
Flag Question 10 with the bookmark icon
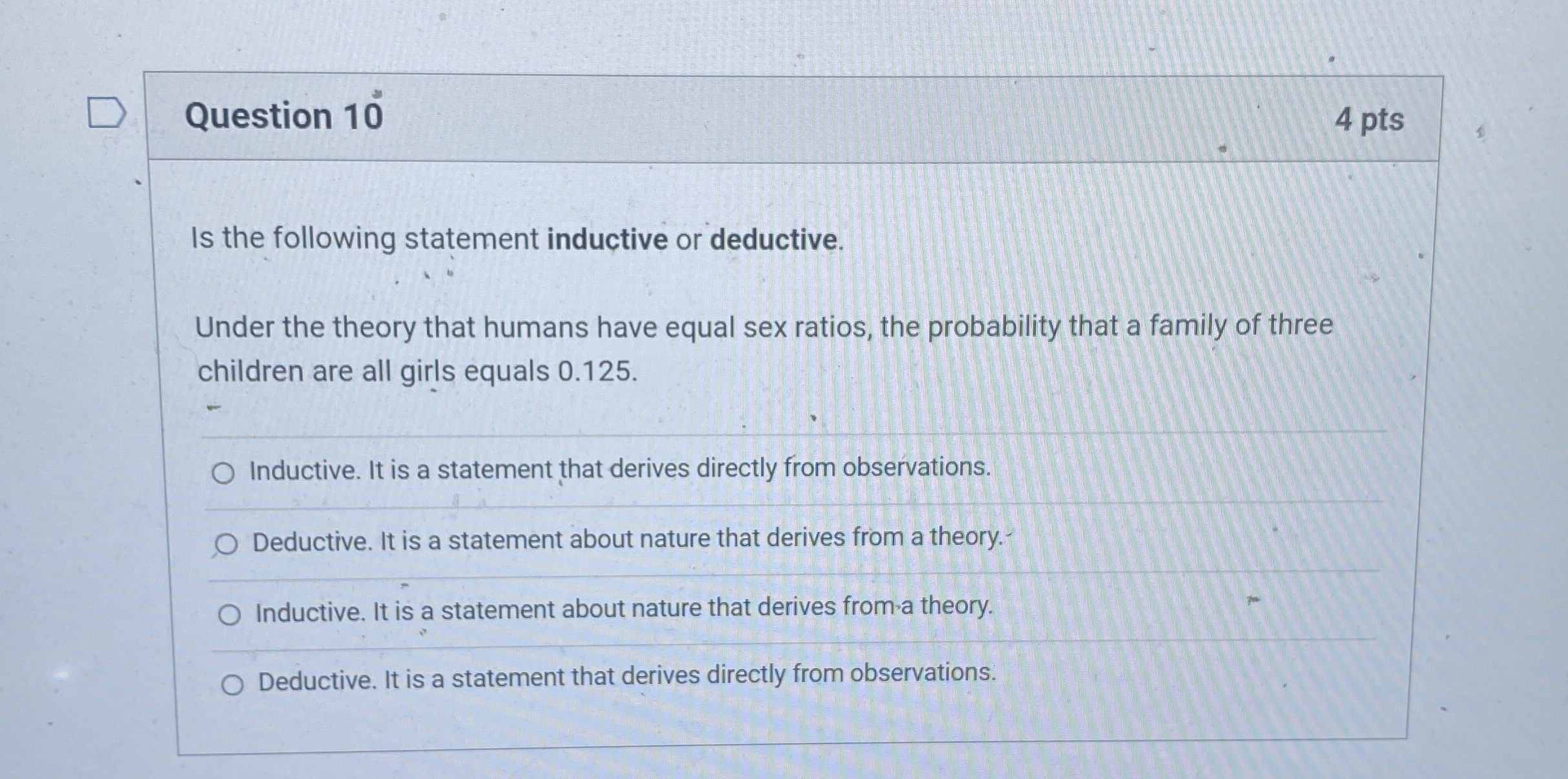(106, 114)
